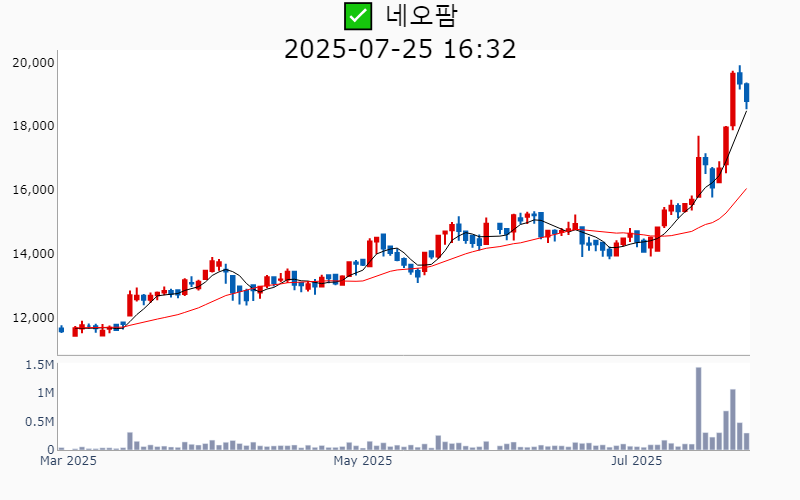The height and width of the screenshot is (500, 800).
Task: Click the 12,000 price axis label
Action: point(33,317)
